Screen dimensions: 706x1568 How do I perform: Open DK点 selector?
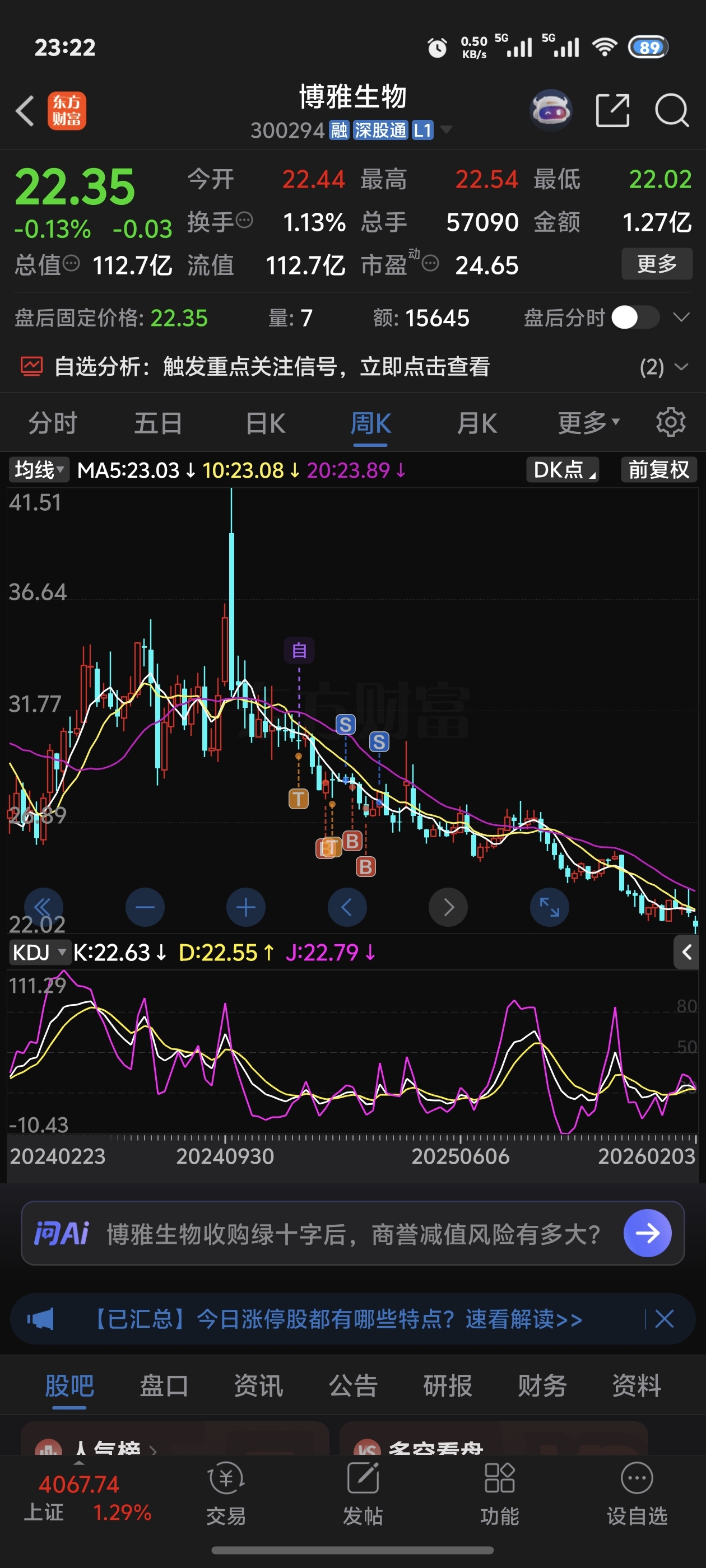[x=563, y=470]
